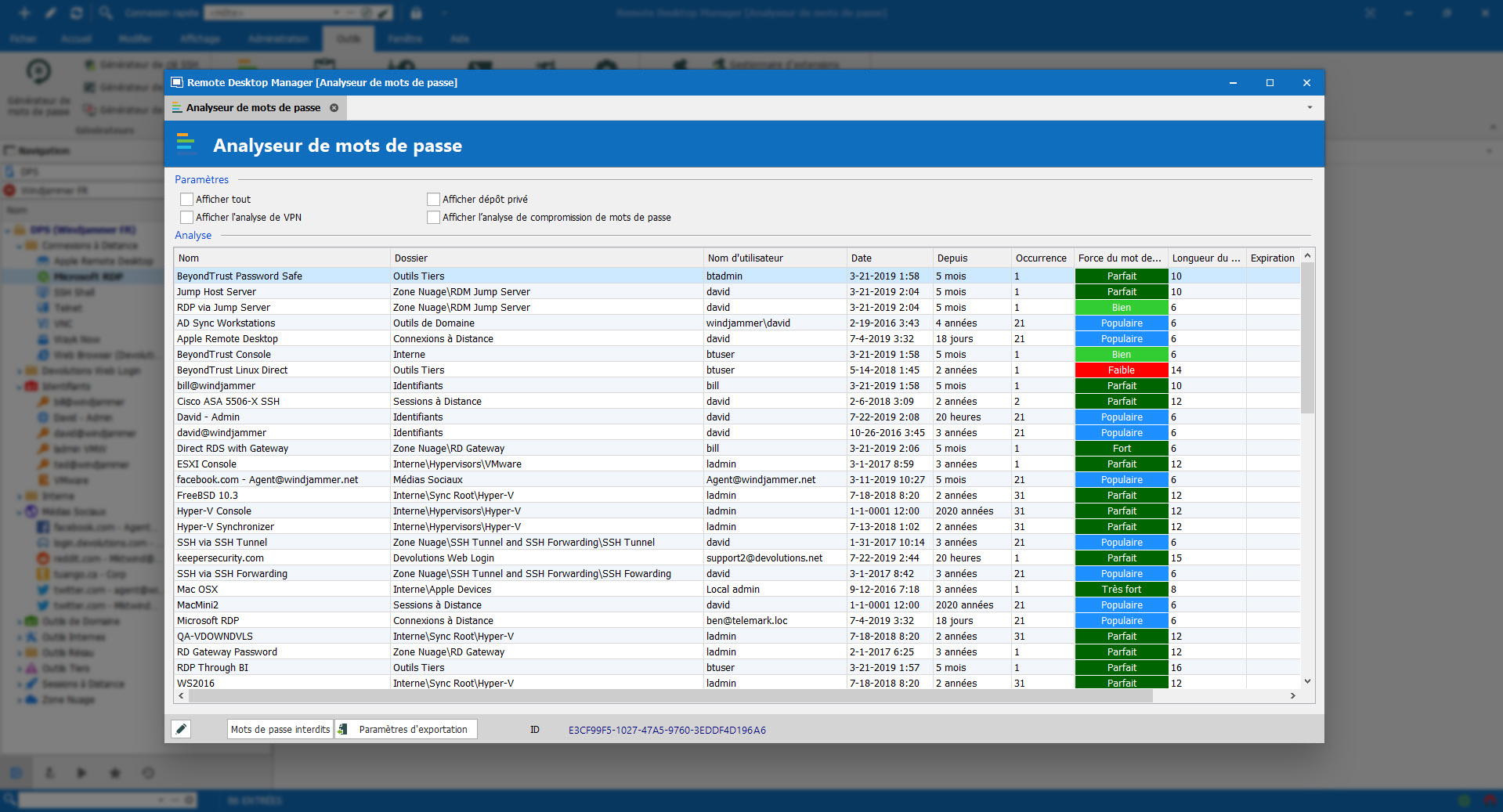Select BeyondTrust Console entry
Image resolution: width=1503 pixels, height=812 pixels.
[x=737, y=354]
